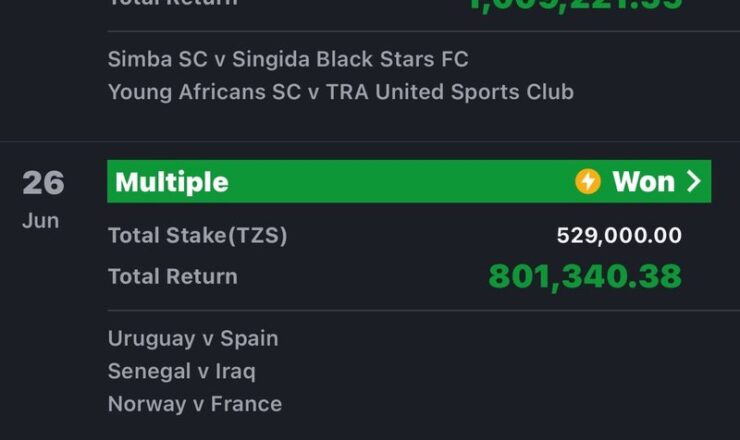Viewport: 740px width, 440px height.
Task: Select the Uruguay v Spain match
Action: tap(193, 339)
